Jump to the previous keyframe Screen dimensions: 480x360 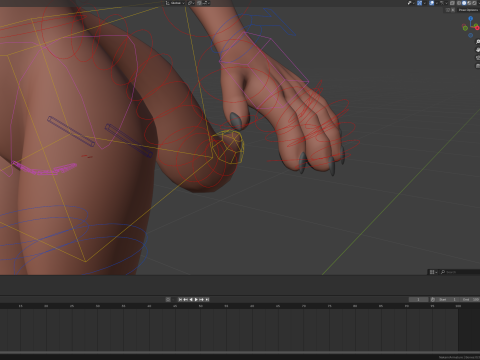(x=186, y=299)
